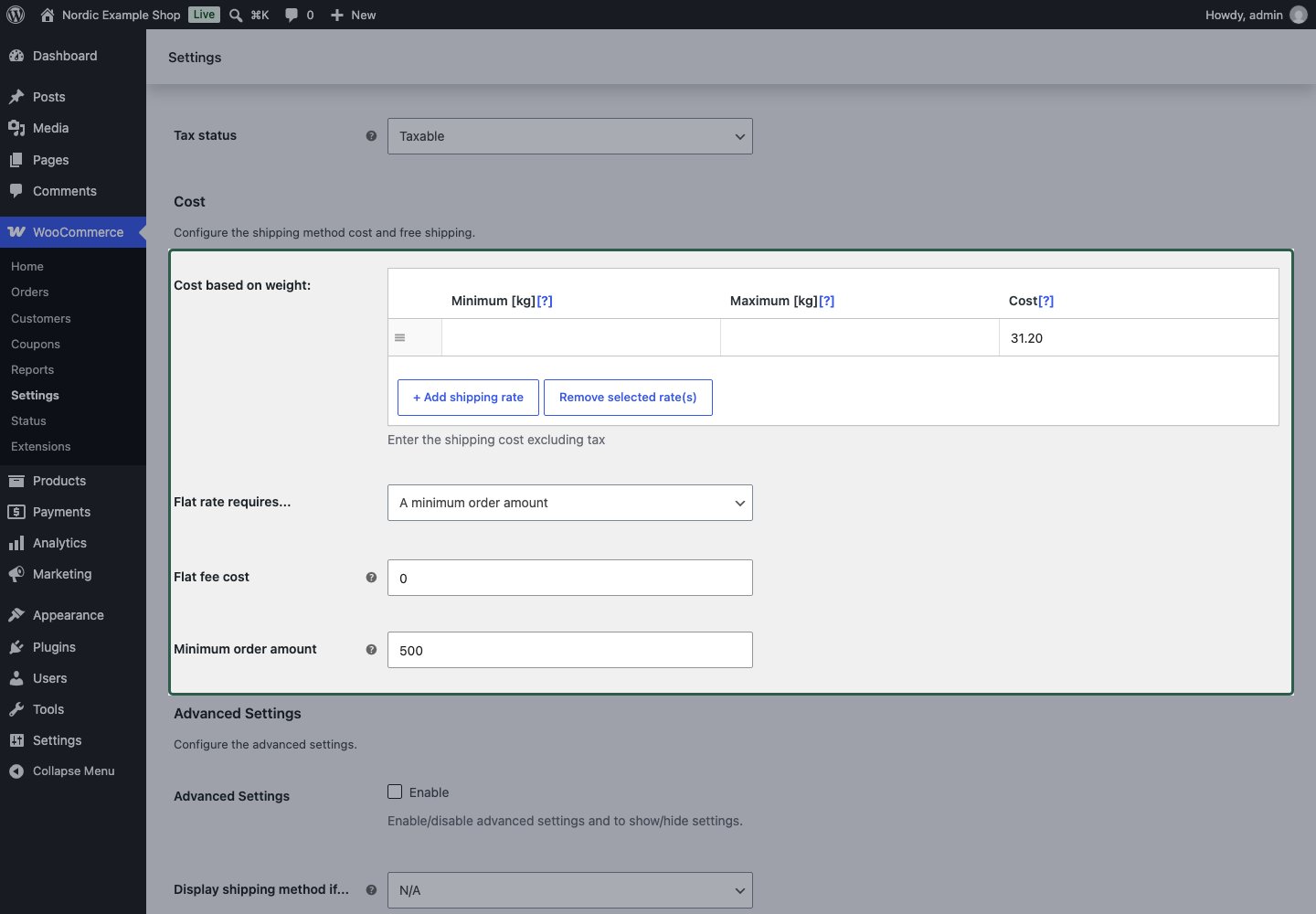This screenshot has height=914, width=1316.
Task: Click the Products archive icon
Action: pos(16,481)
